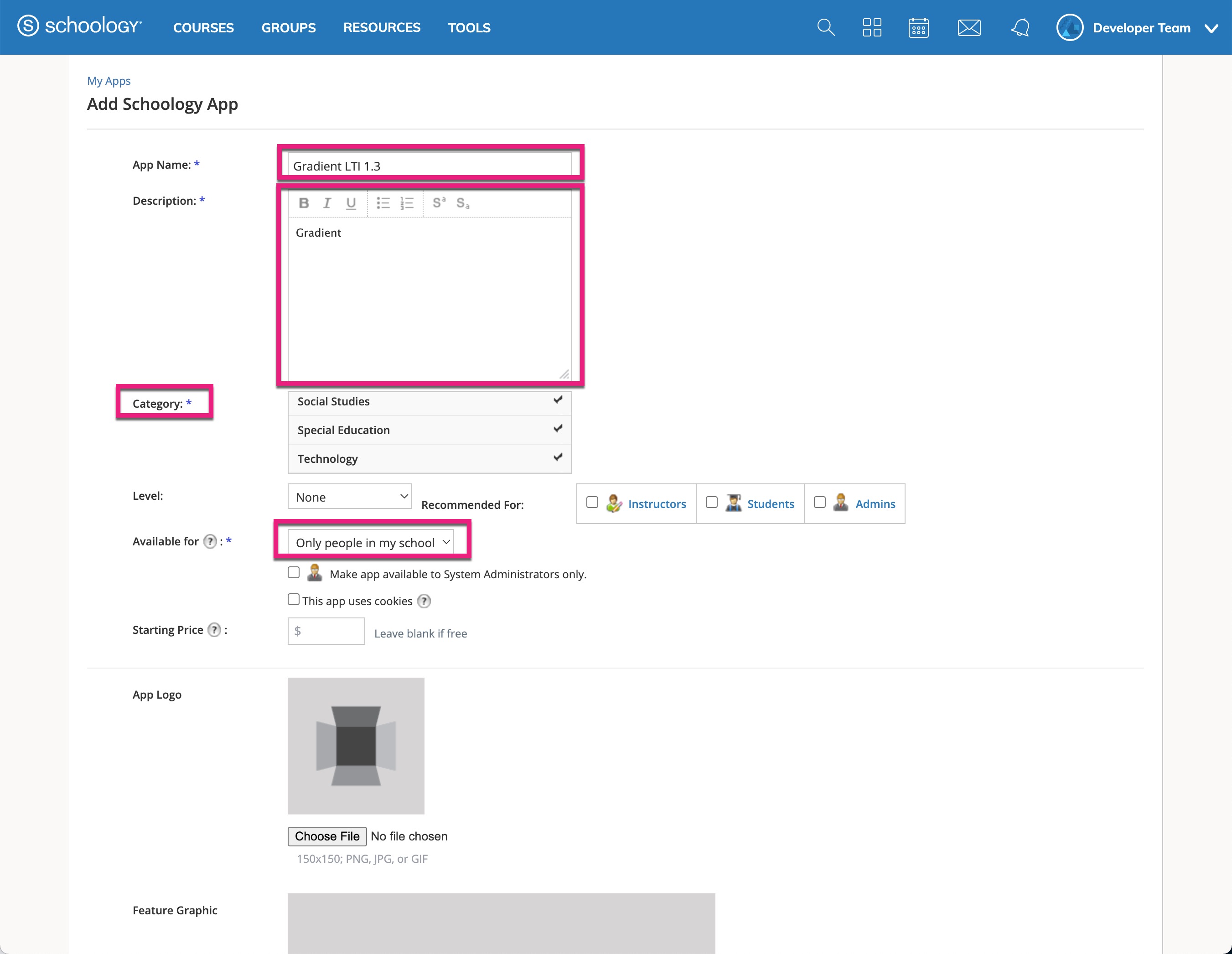
Task: Click the Starting Price input field
Action: (326, 631)
